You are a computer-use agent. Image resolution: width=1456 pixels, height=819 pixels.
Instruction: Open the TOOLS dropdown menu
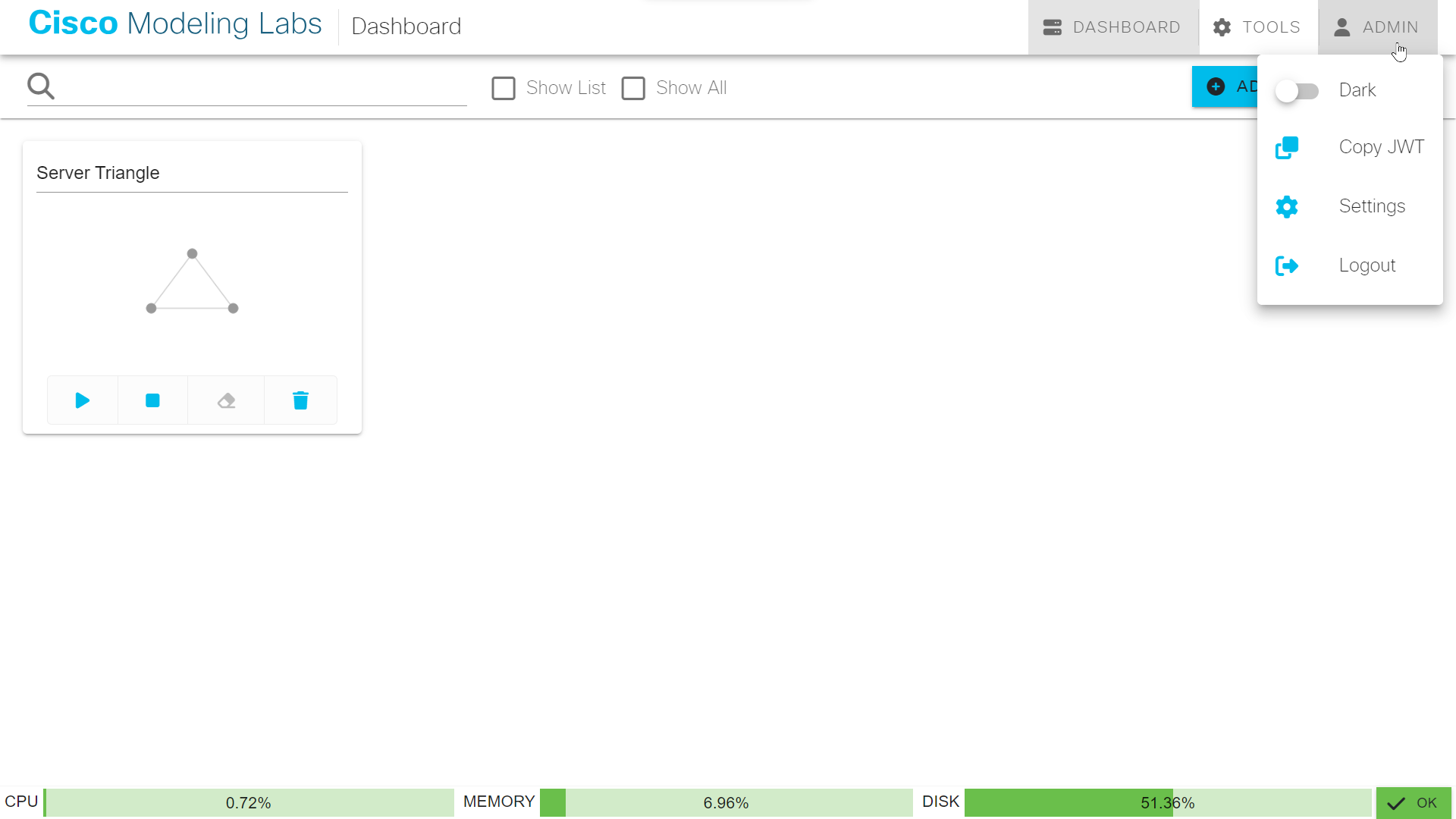[x=1257, y=27]
